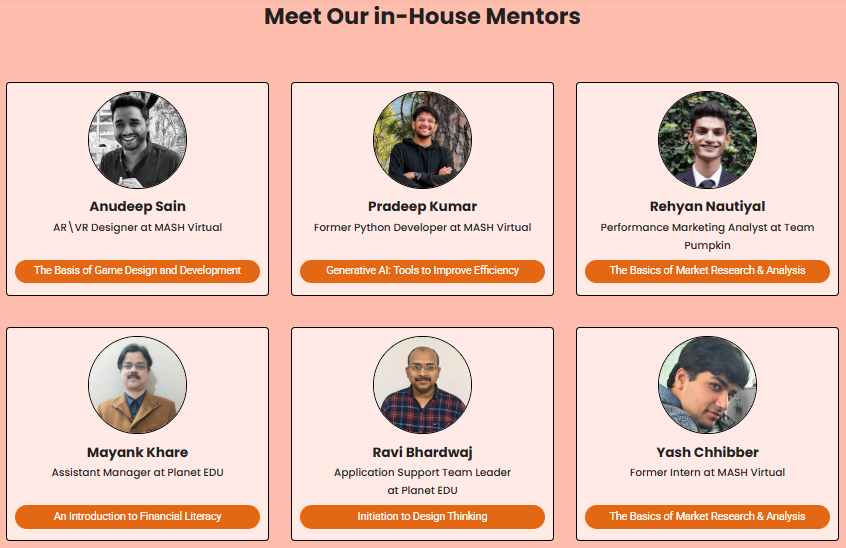Click the Yash Chhibber name heading
The height and width of the screenshot is (548, 846).
[707, 452]
